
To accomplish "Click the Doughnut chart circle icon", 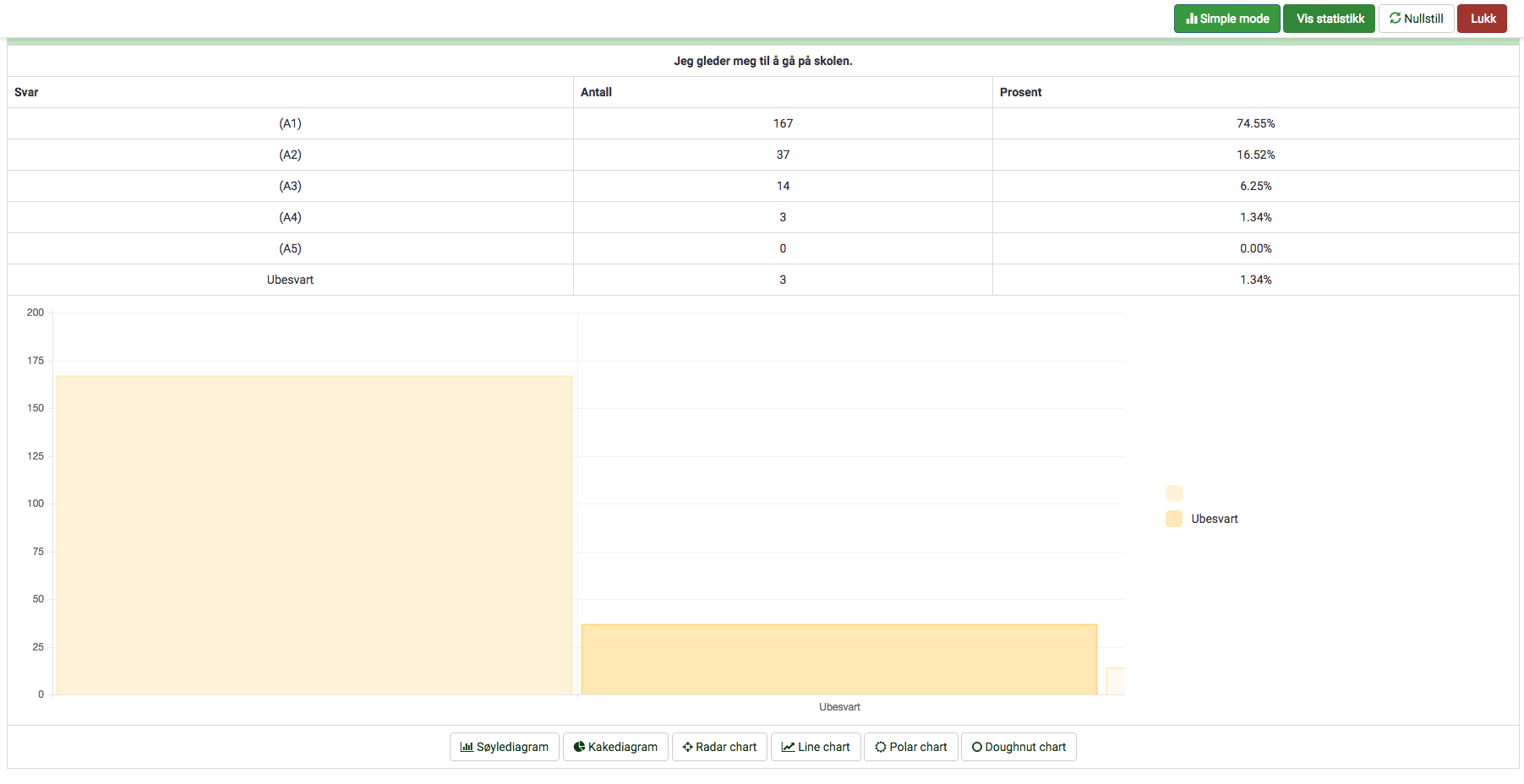I will point(977,747).
